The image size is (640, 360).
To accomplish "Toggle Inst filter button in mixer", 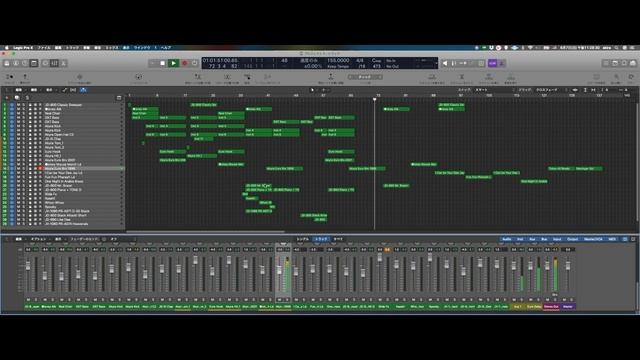I will tap(520, 239).
